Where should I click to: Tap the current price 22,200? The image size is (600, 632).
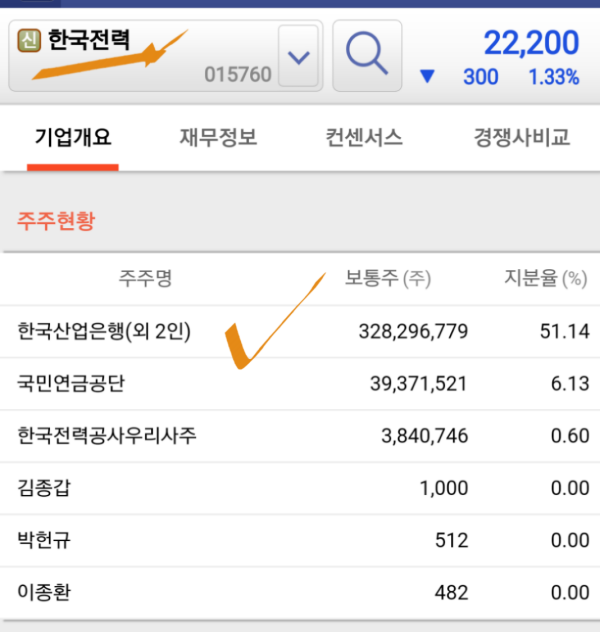531,43
